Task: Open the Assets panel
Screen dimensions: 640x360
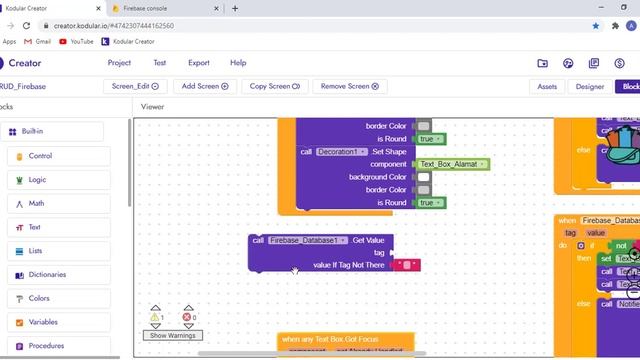Action: tap(547, 87)
